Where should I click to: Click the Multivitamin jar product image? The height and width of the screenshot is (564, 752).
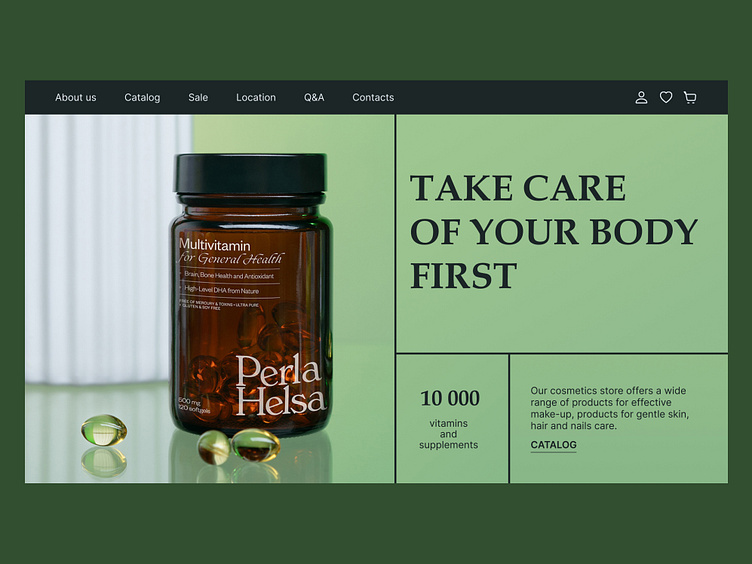coord(251,294)
